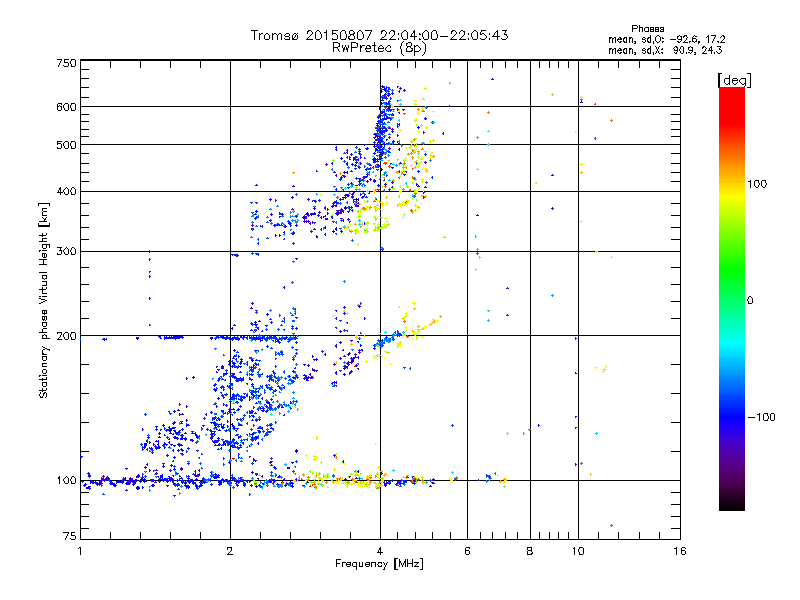Click the colorbar label "0"
800x600 pixels.
(x=750, y=301)
